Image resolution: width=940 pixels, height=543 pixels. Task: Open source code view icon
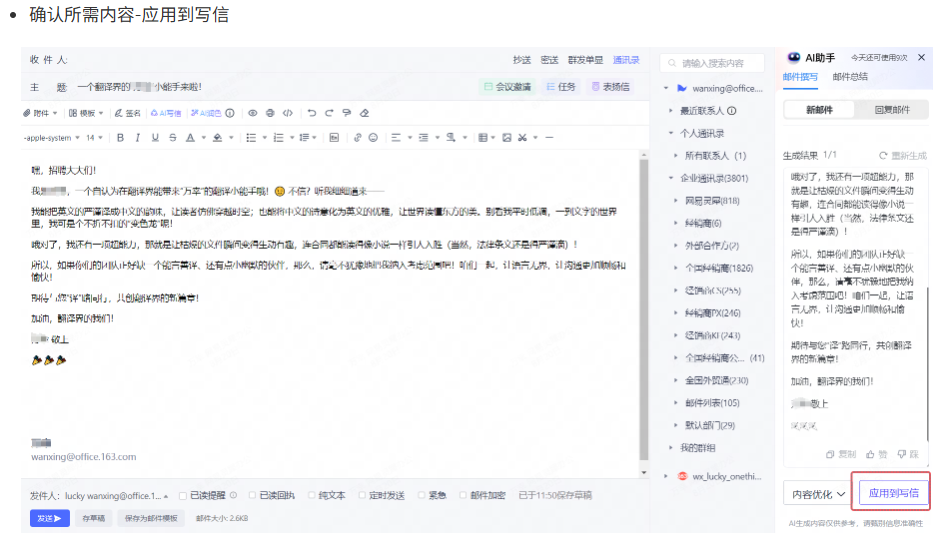click(x=288, y=113)
